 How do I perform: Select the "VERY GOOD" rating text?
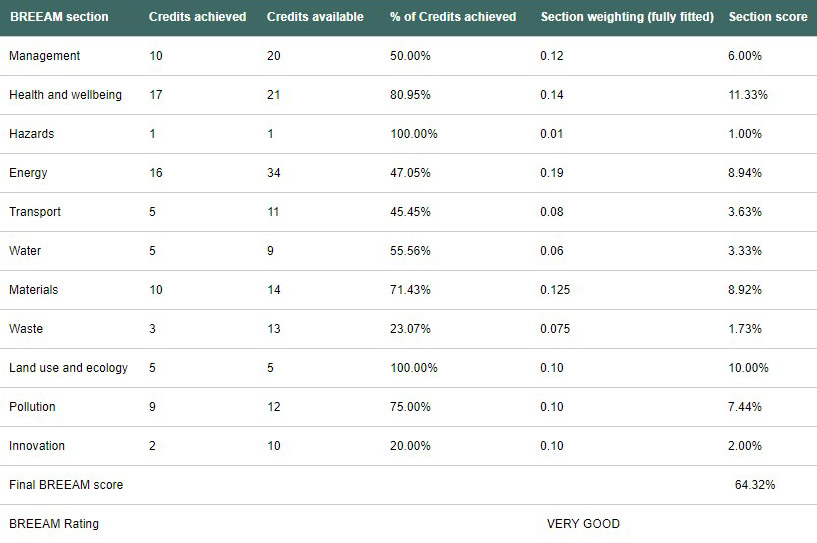point(583,524)
